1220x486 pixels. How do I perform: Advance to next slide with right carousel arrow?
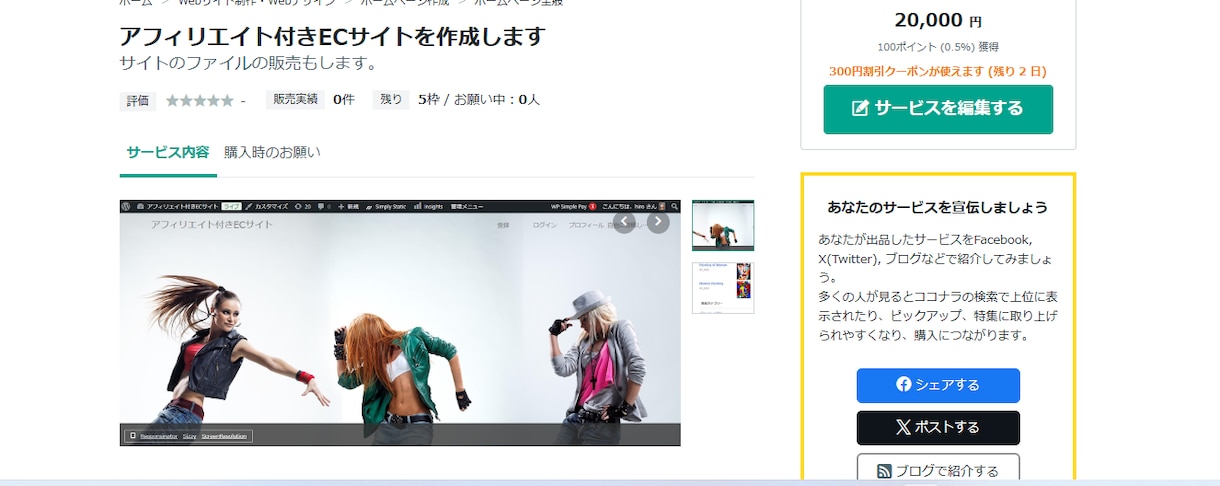click(x=657, y=222)
